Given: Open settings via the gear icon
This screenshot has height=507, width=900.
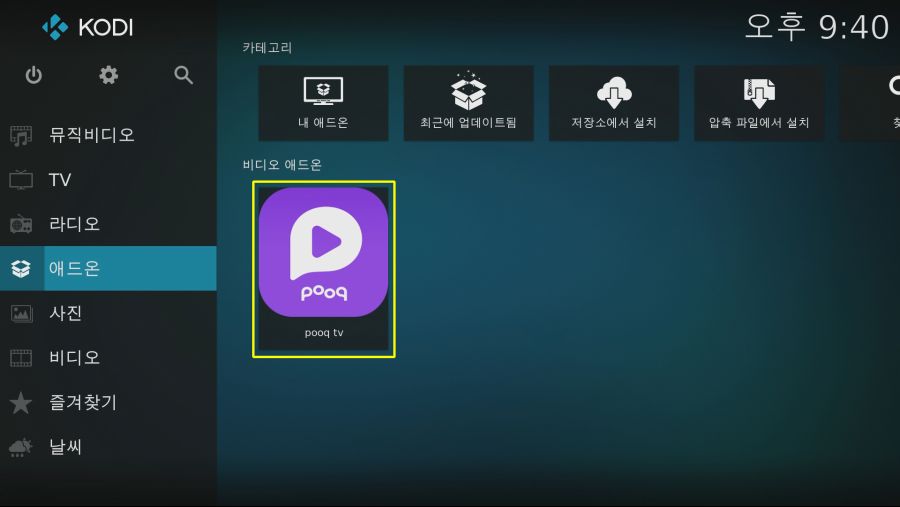Looking at the screenshot, I should click(x=108, y=75).
